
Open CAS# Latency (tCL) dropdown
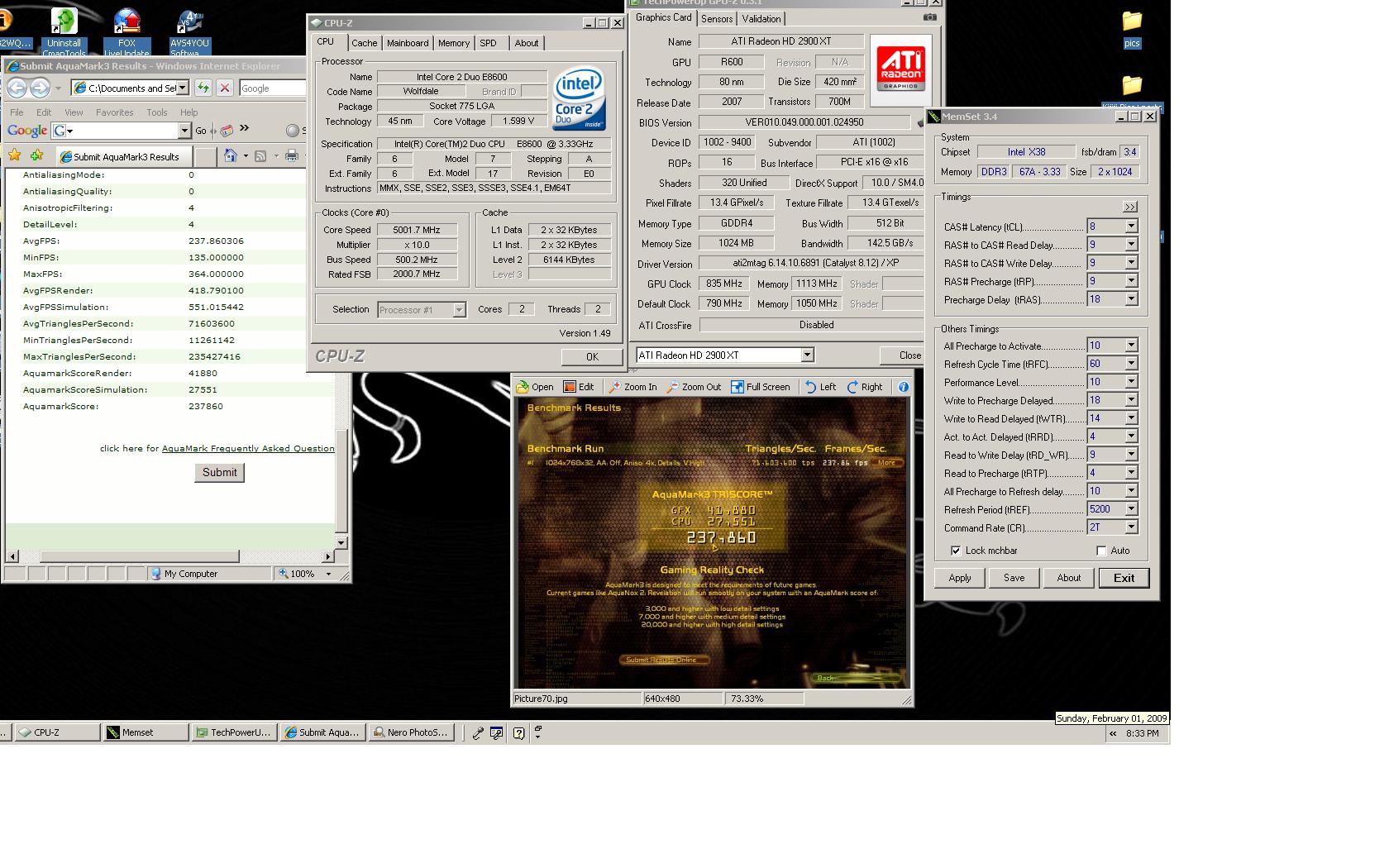coord(1131,227)
